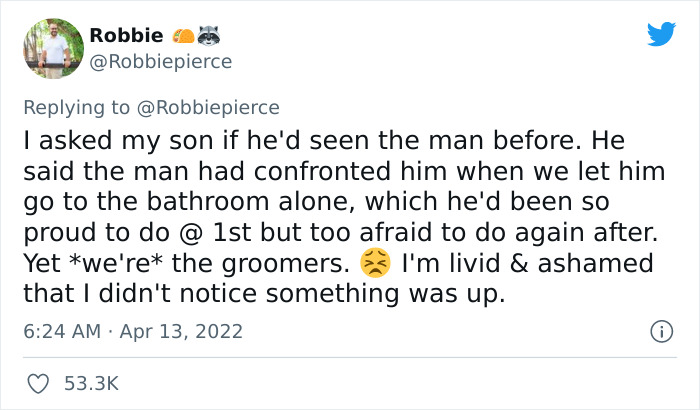Click the 53.3K like count
This screenshot has height=410, width=700.
(93, 383)
